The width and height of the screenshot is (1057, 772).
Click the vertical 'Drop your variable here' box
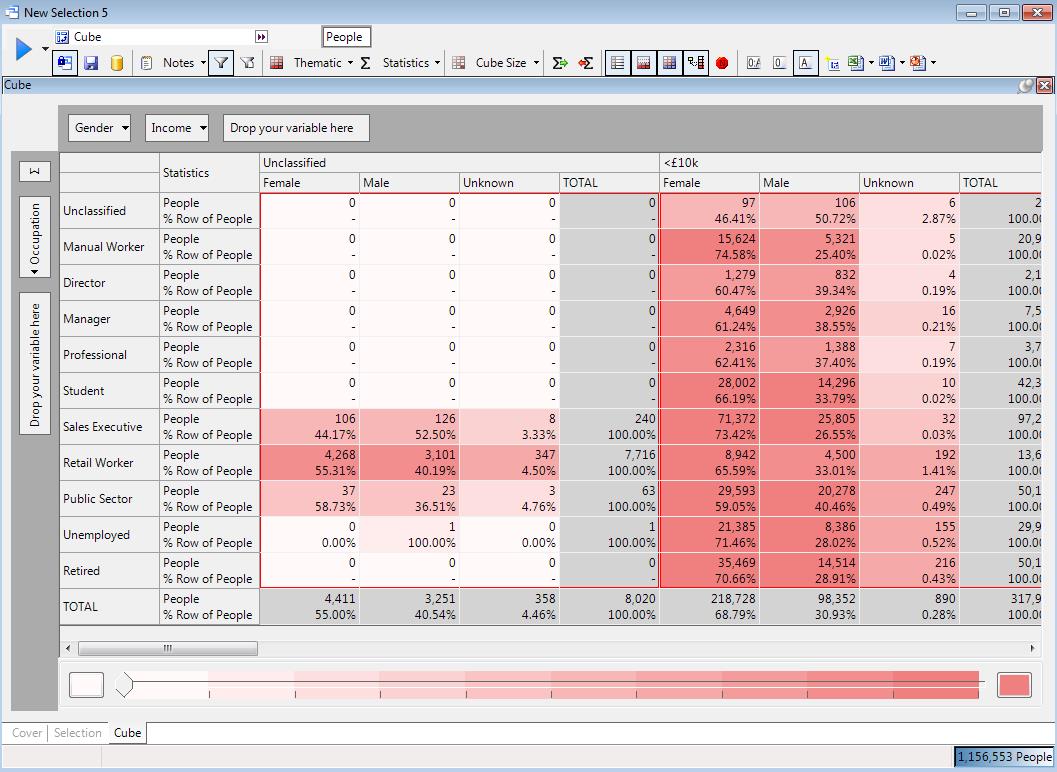[35, 363]
